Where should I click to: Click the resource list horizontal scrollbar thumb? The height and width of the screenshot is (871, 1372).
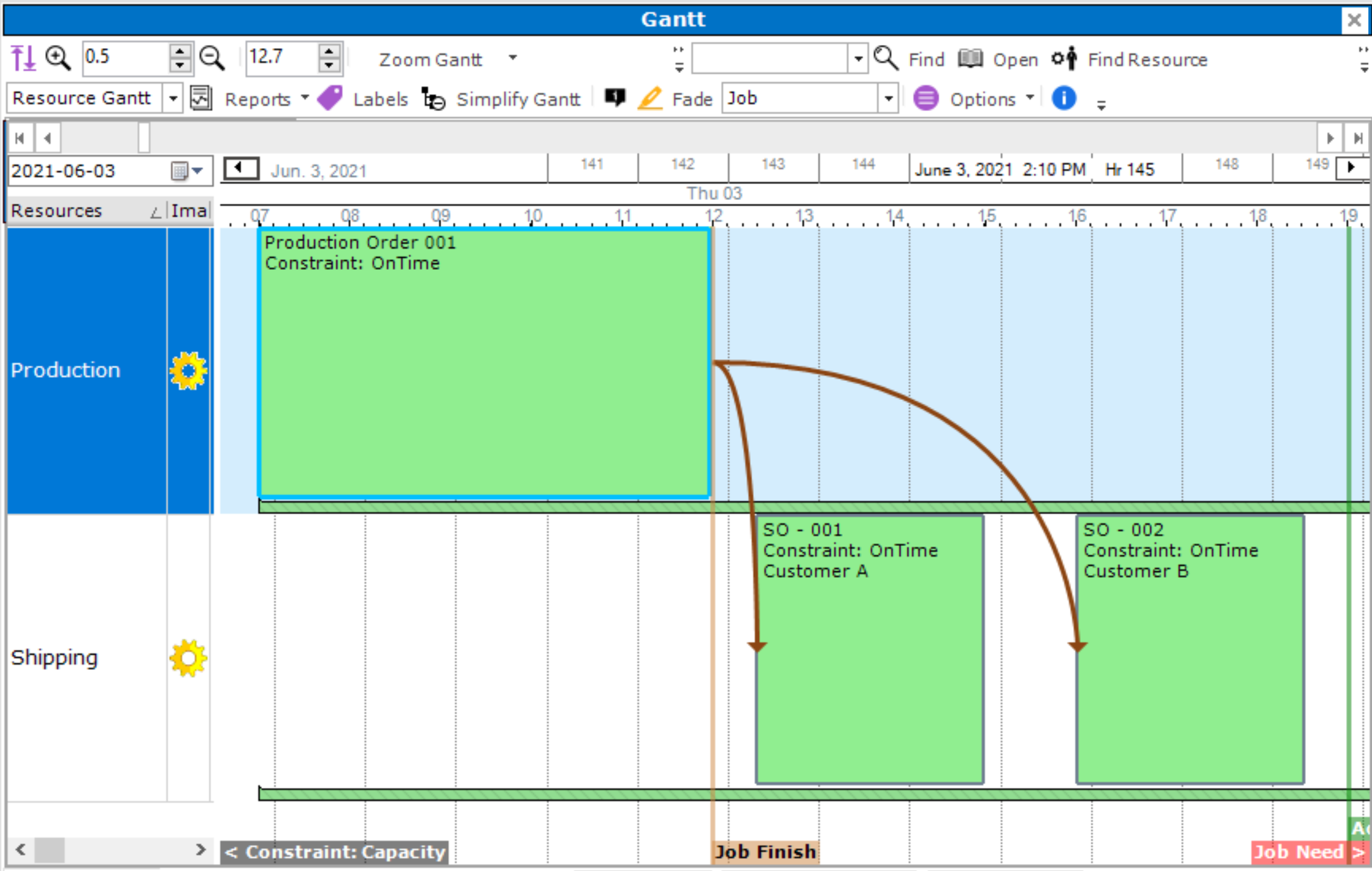click(x=49, y=850)
